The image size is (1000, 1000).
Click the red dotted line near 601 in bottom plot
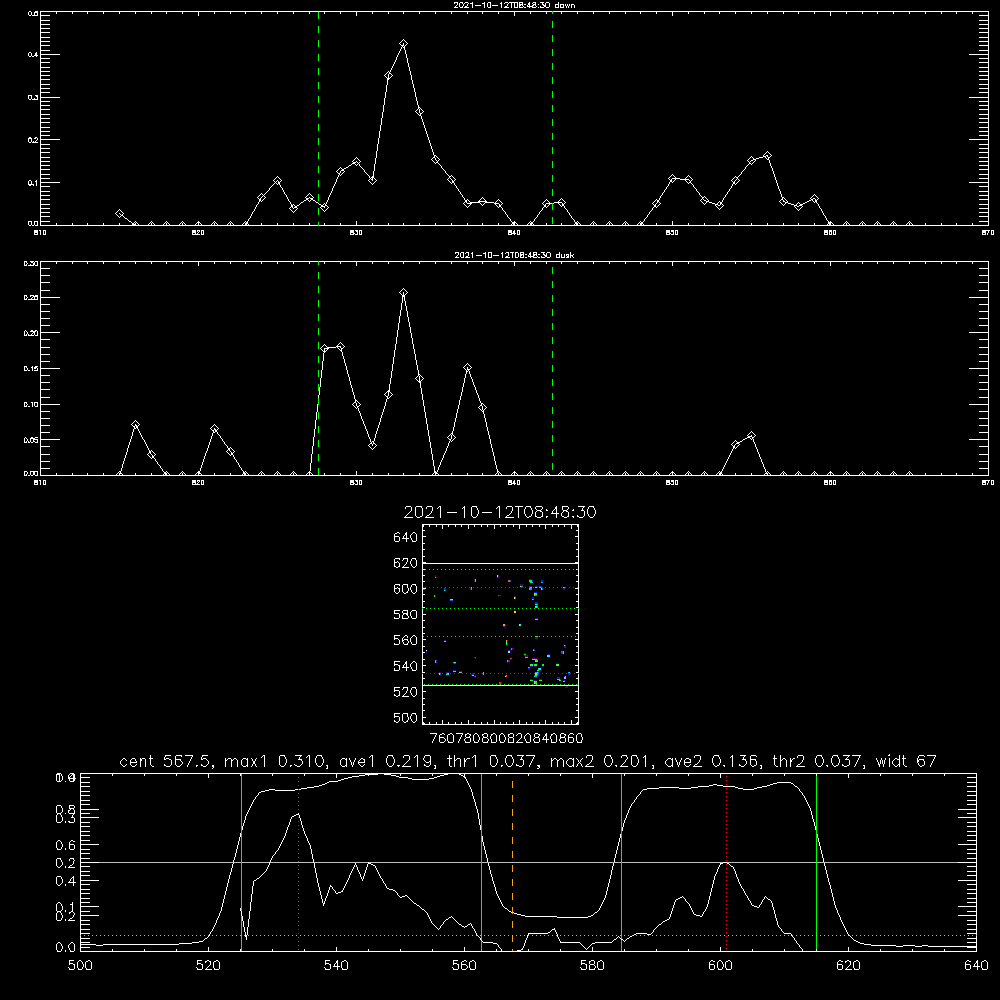coord(726,862)
